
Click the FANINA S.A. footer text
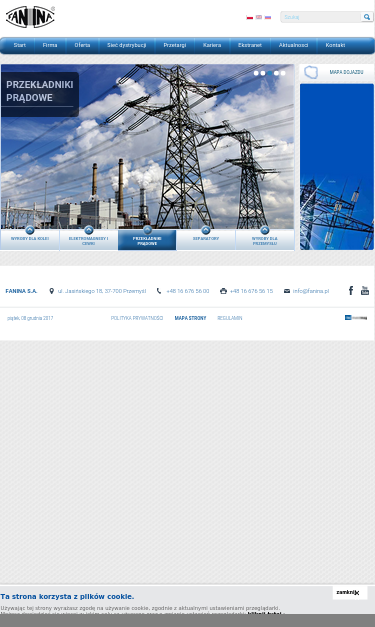click(21, 291)
